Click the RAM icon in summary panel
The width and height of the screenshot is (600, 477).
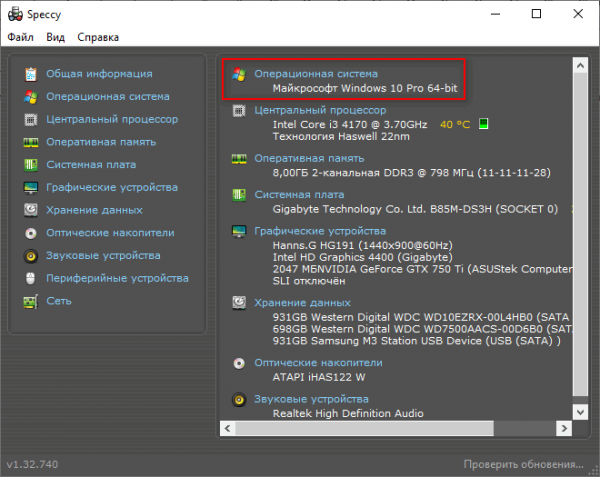(239, 159)
